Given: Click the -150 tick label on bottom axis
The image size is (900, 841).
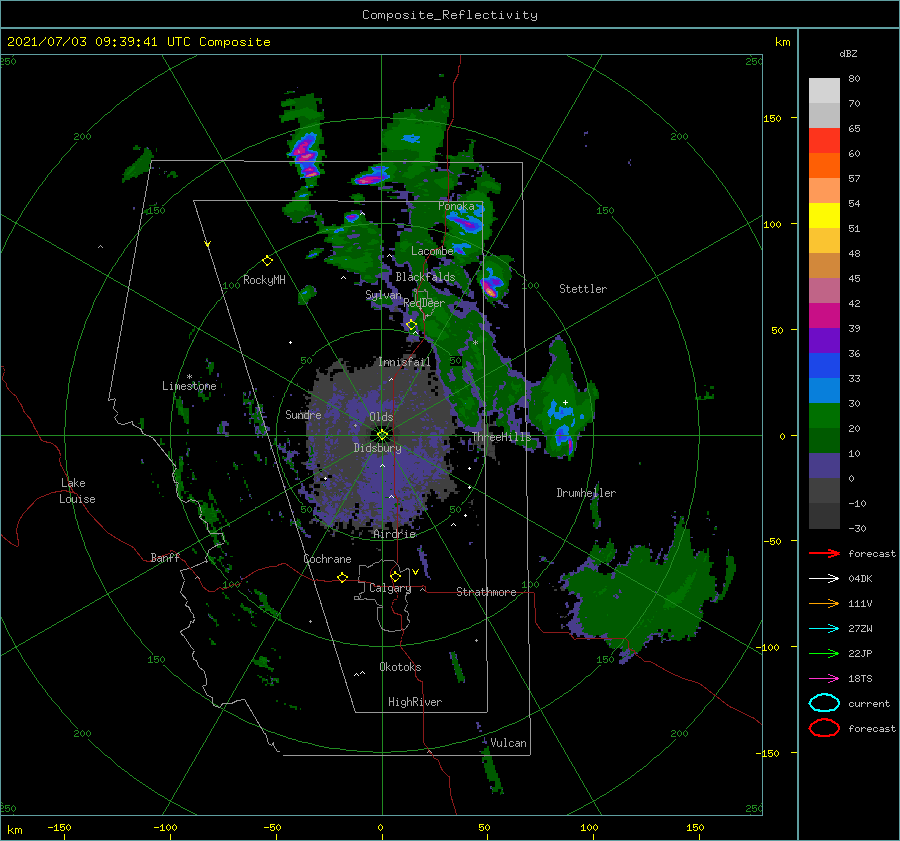Looking at the screenshot, I should pyautogui.click(x=59, y=827).
